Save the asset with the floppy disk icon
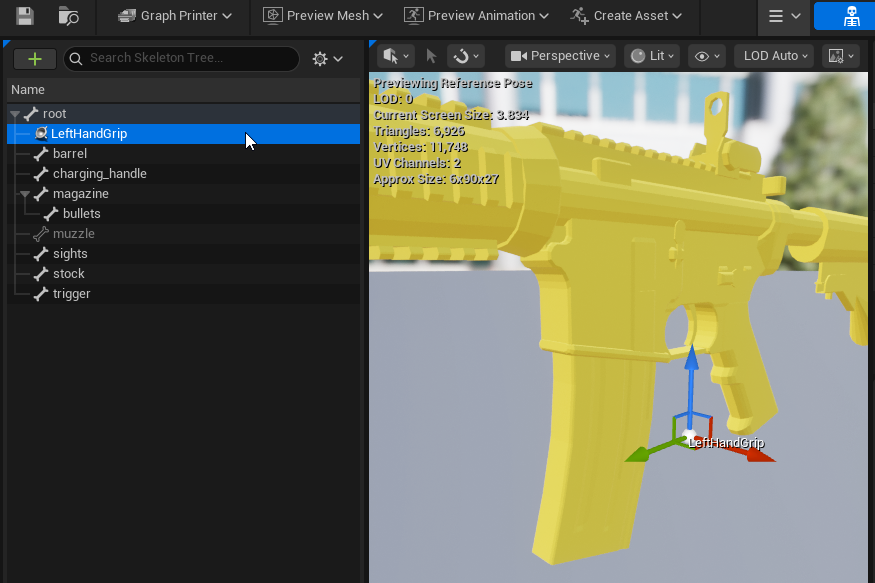875x583 pixels. [x=25, y=16]
